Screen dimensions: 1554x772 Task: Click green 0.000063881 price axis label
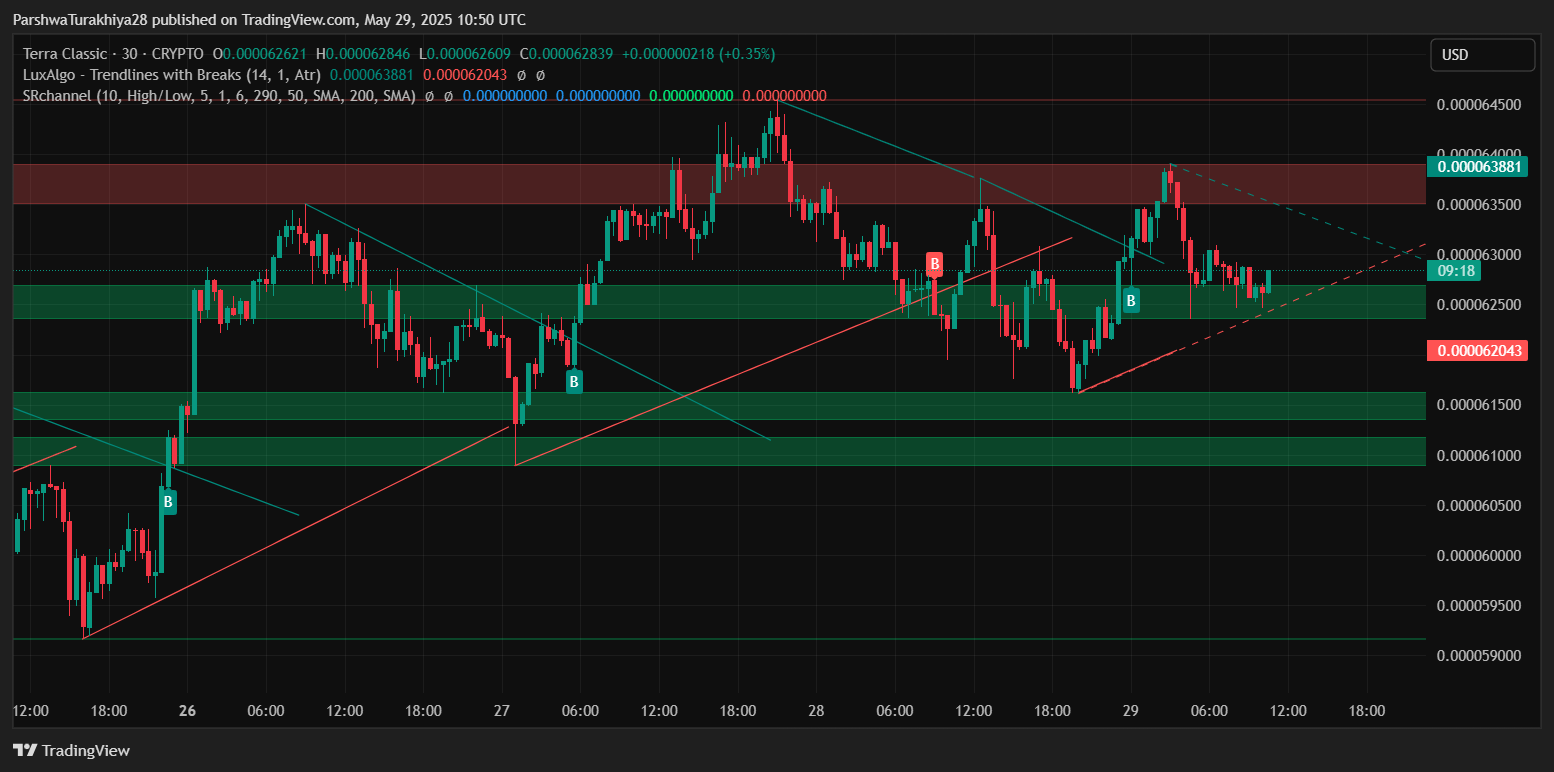pos(1478,167)
